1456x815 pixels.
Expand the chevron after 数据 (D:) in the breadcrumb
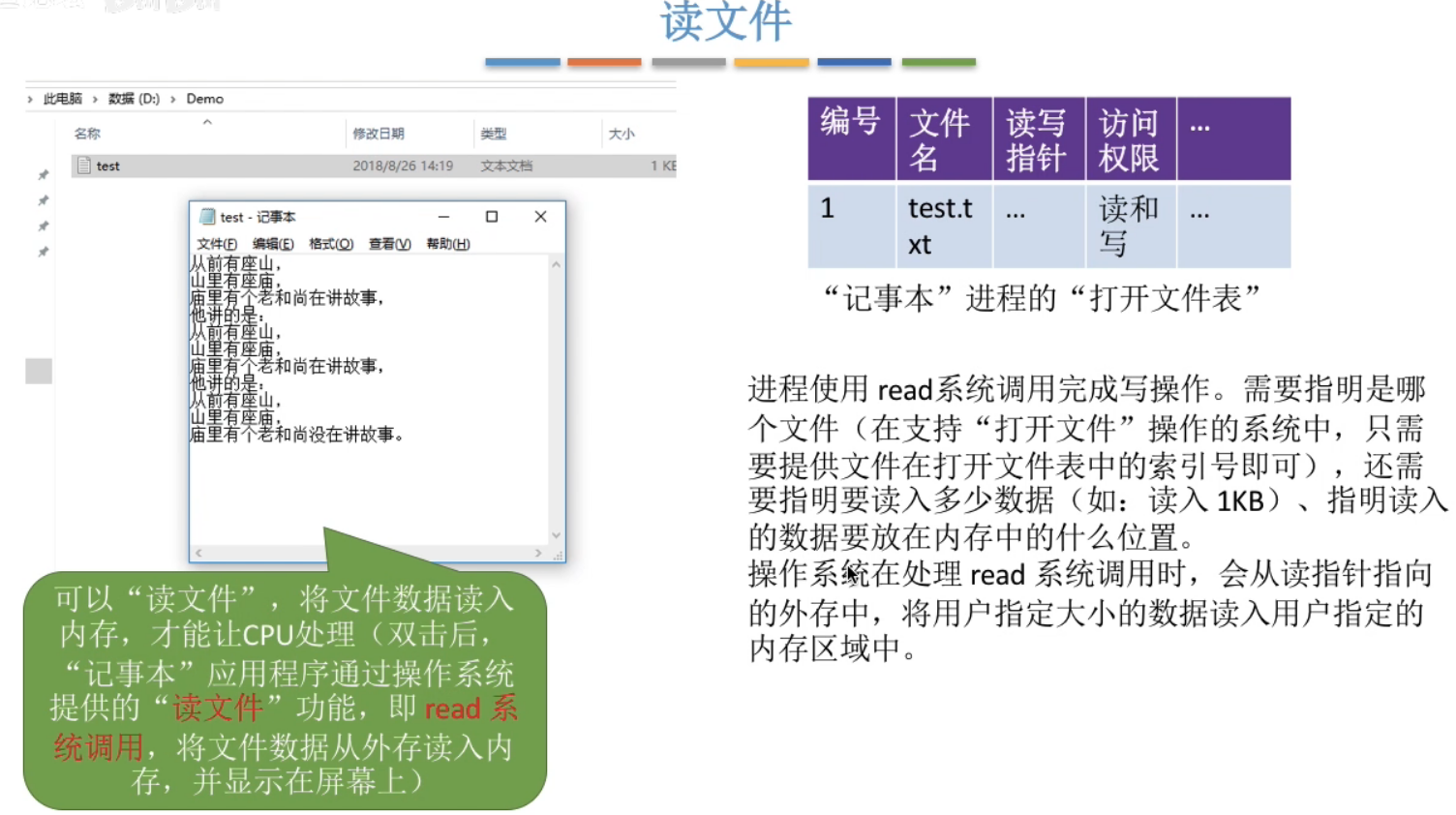pyautogui.click(x=173, y=99)
